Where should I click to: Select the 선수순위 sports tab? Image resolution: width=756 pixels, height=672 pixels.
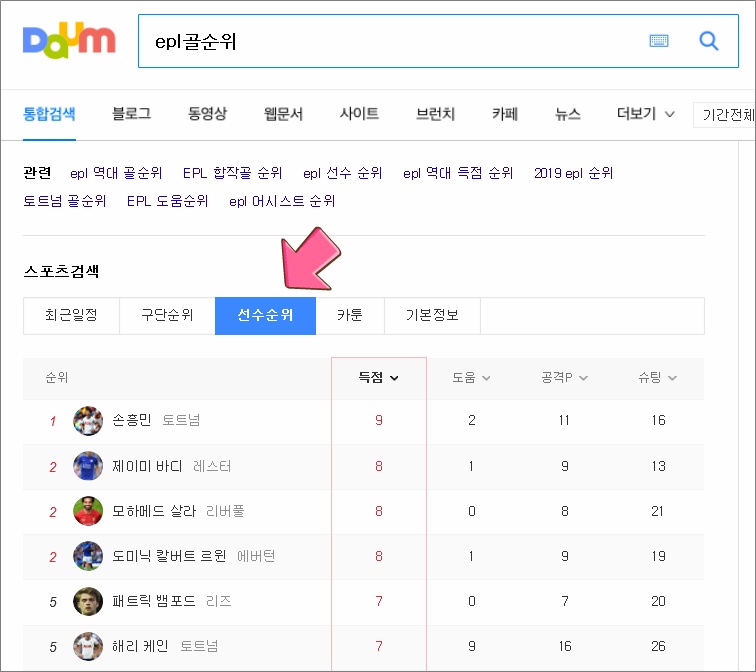tap(265, 316)
